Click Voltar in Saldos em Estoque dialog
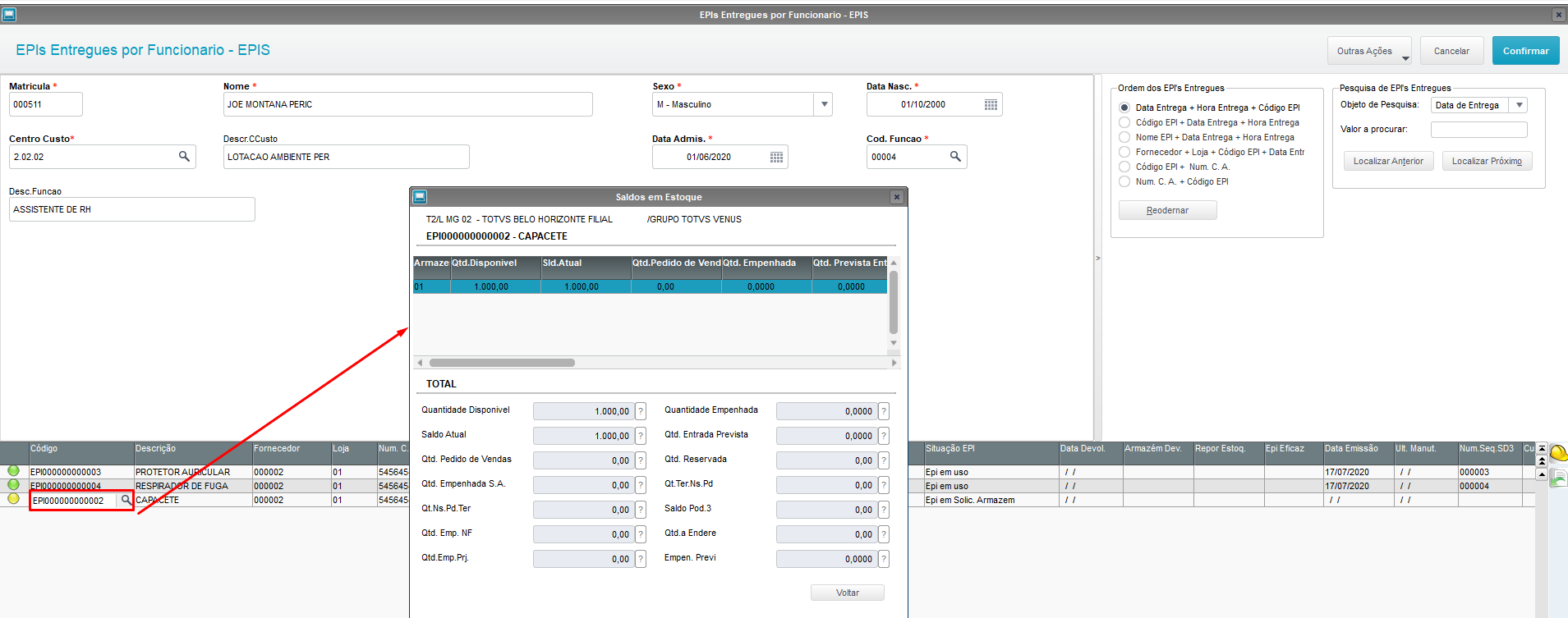Screen dimensions: 1568x618 (847, 593)
